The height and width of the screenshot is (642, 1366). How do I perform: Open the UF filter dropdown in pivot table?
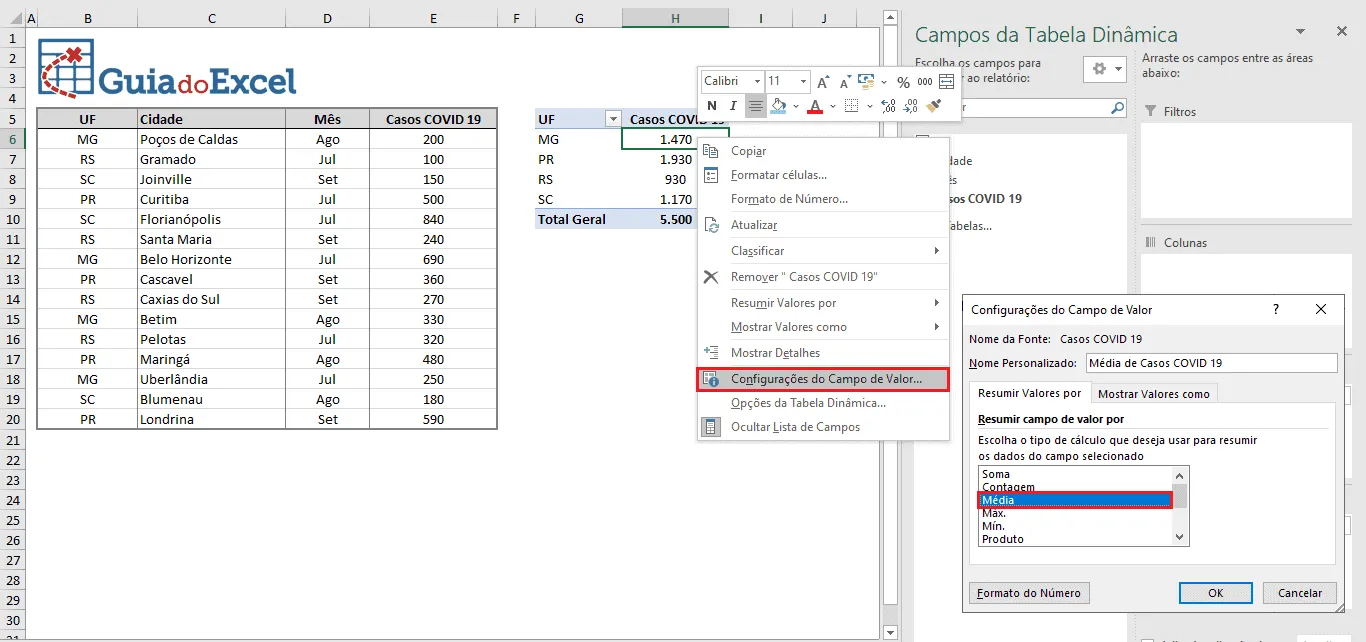(x=613, y=119)
